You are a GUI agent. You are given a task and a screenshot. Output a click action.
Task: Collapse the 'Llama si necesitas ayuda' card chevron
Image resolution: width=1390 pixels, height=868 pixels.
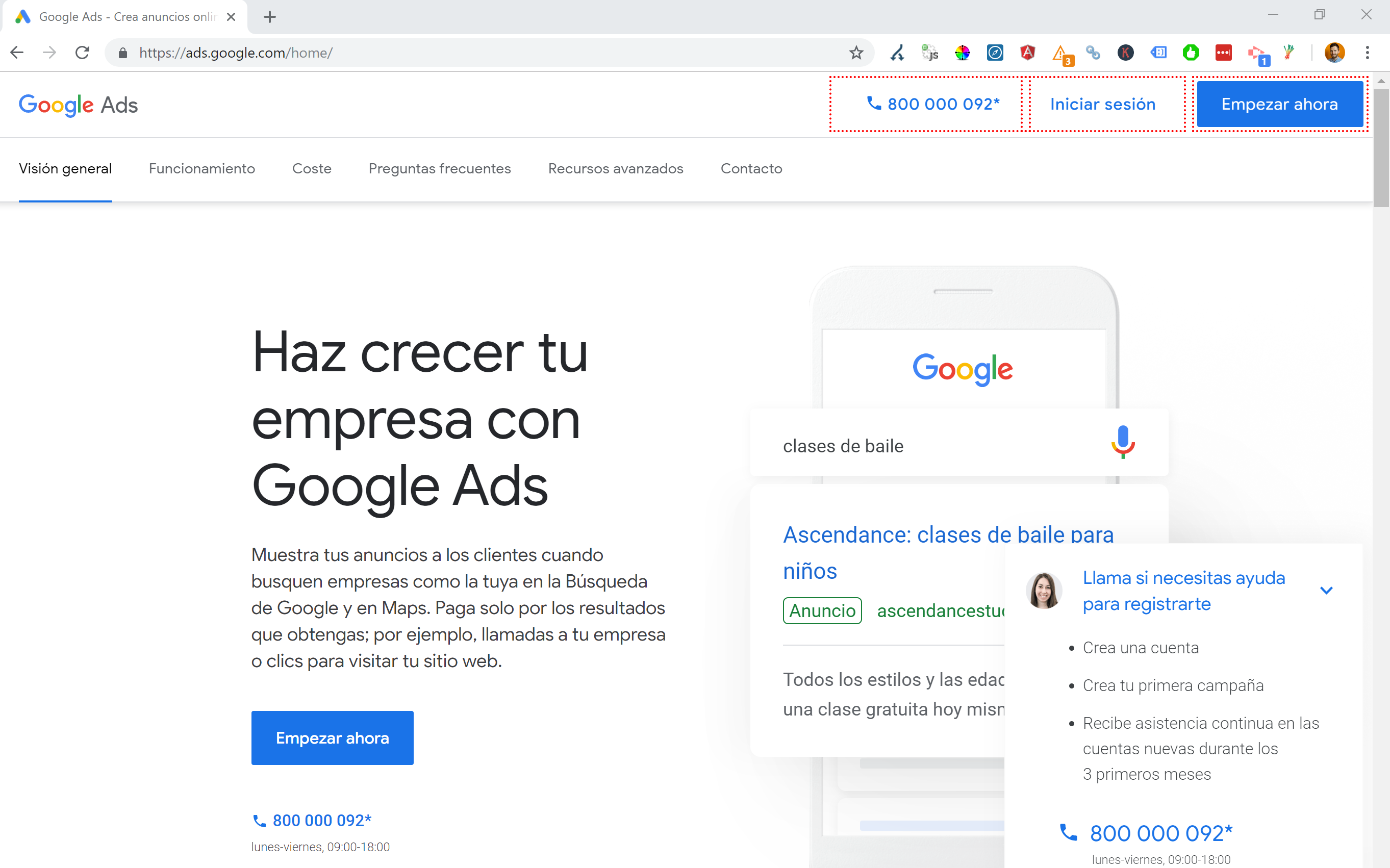click(1326, 590)
